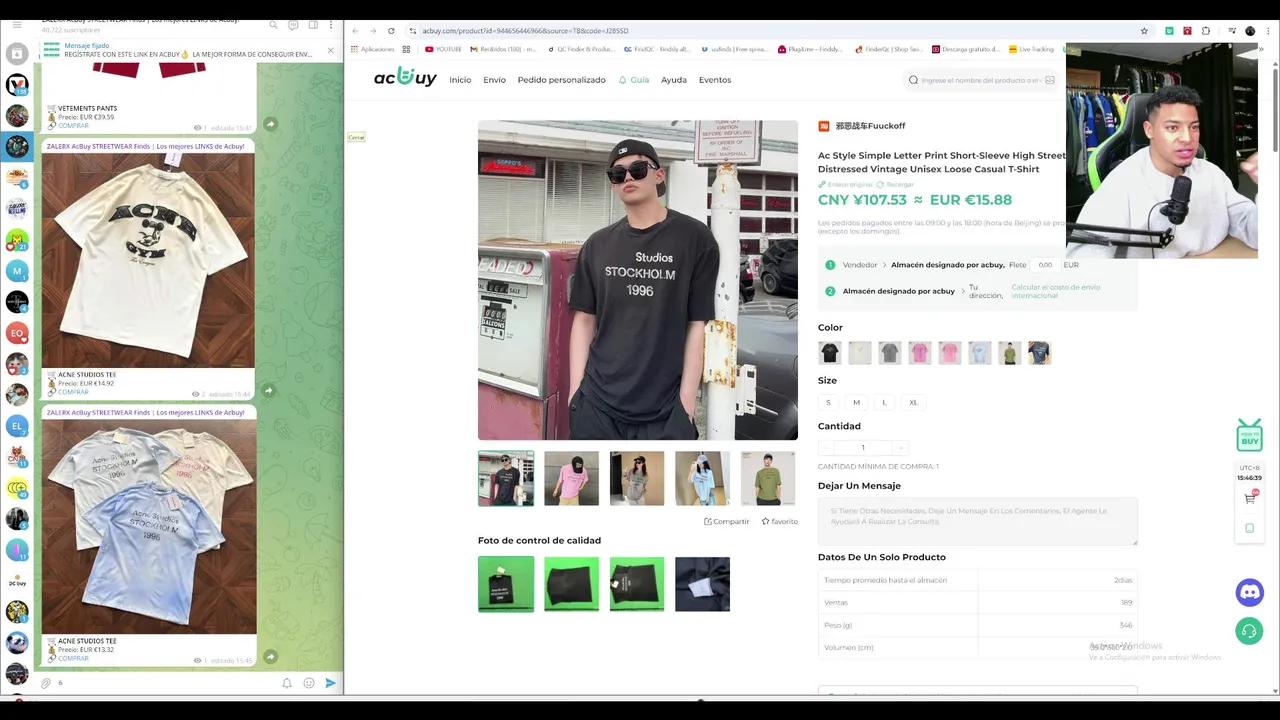Click the acbuy logo

point(405,78)
